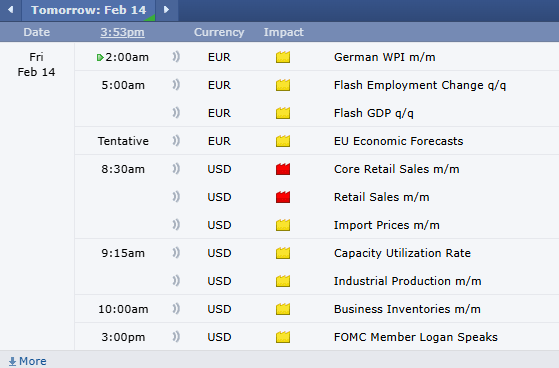Click the Date column header

(x=37, y=32)
